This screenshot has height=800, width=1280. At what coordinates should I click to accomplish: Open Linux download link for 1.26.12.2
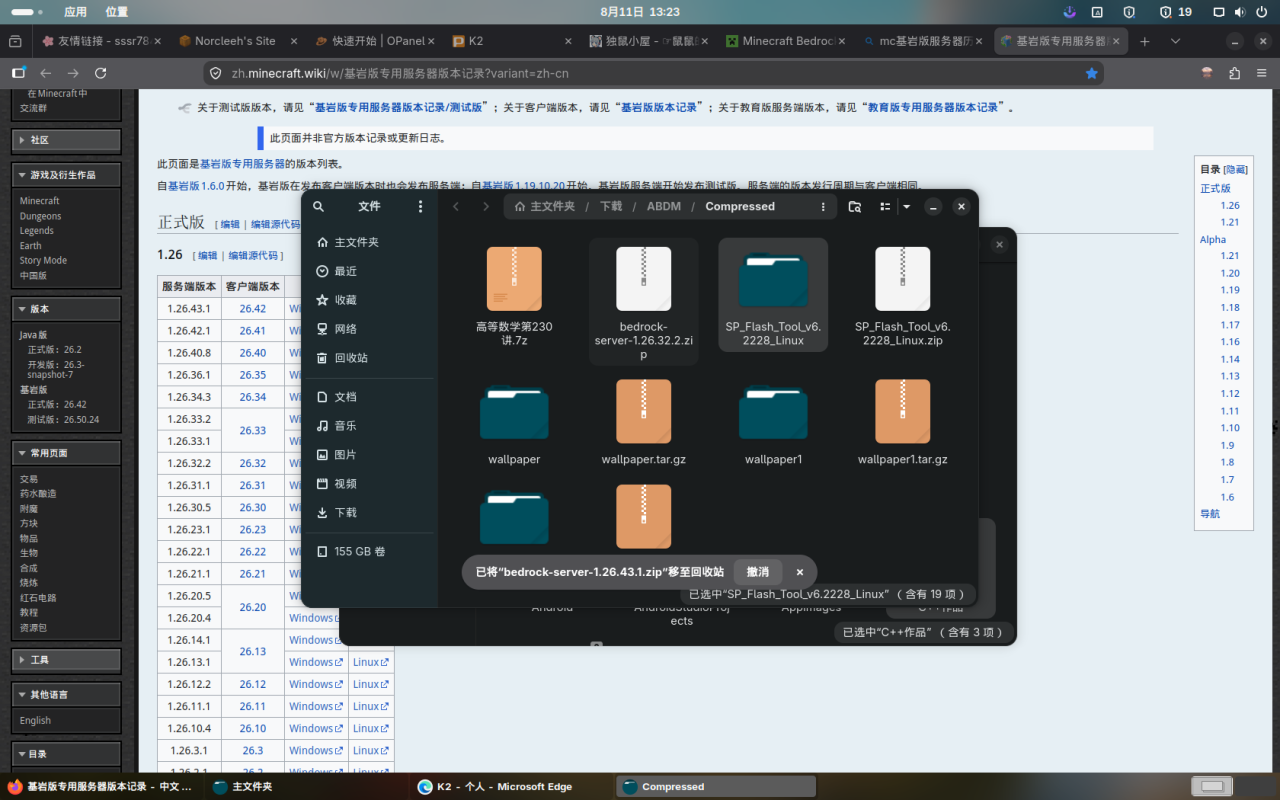370,684
